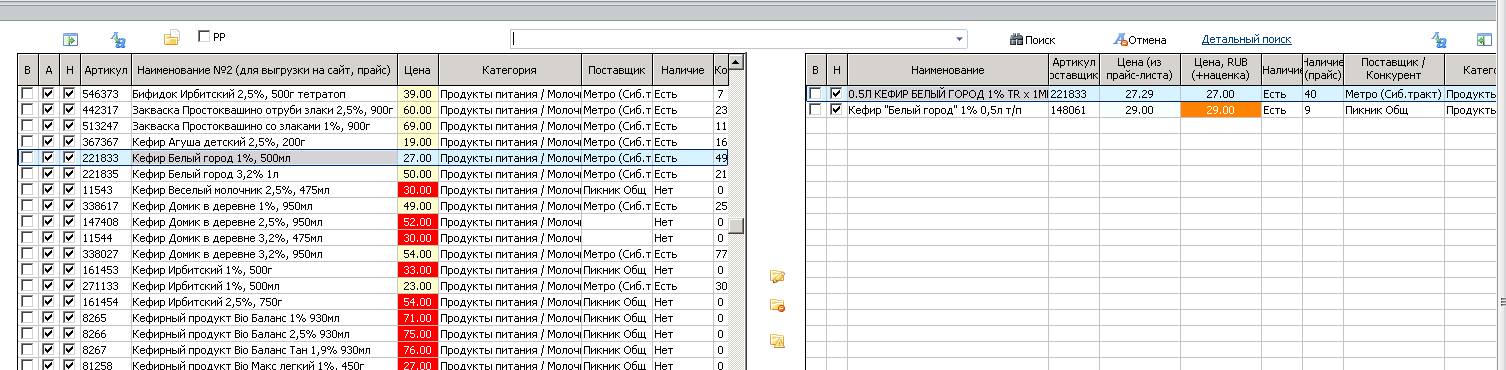The width and height of the screenshot is (1506, 370).
Task: Untick column A checkbox for Закваска Простоквашино отруби row
Action: (x=48, y=110)
